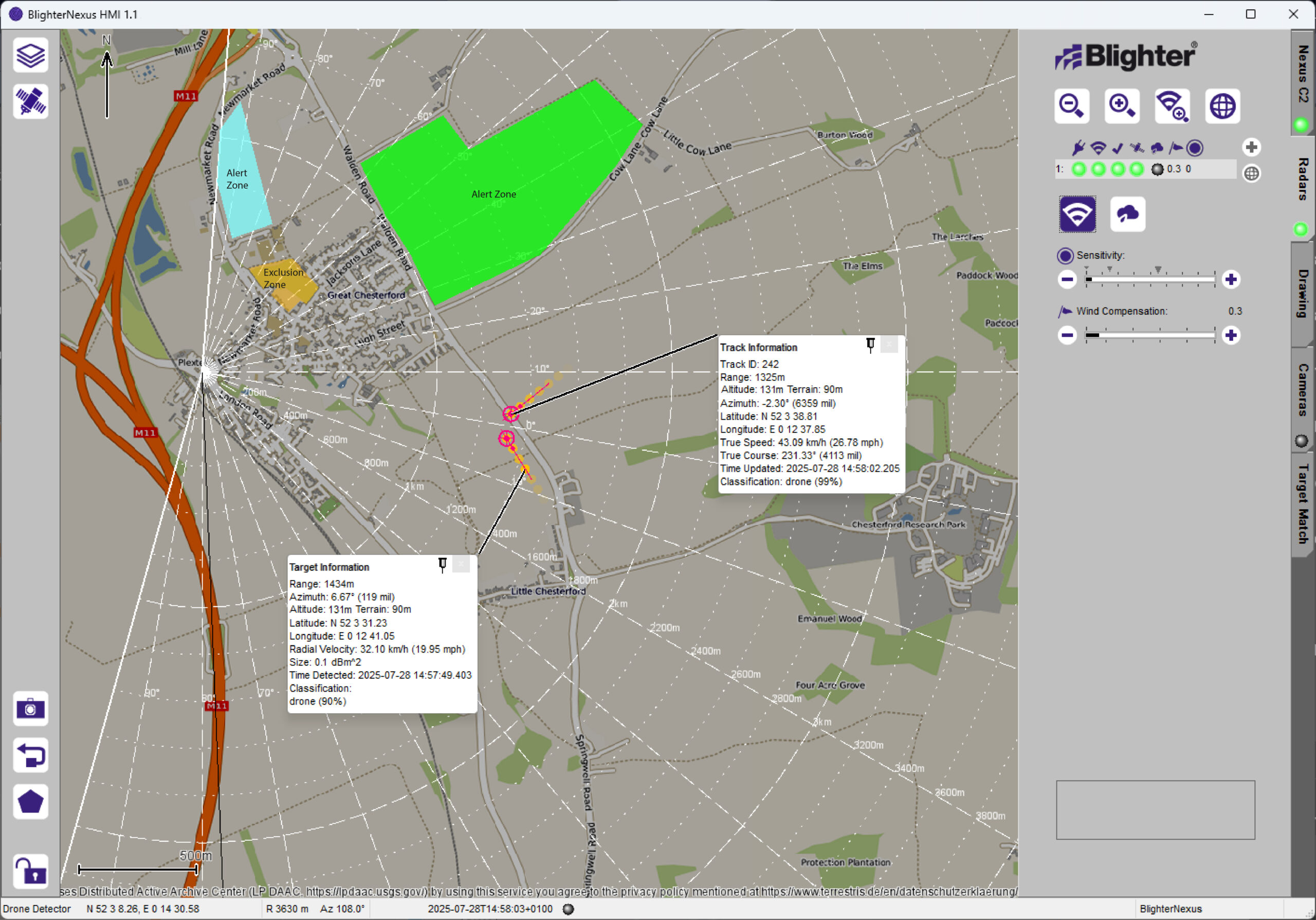
Task: Click the undo arrow icon
Action: 30,755
